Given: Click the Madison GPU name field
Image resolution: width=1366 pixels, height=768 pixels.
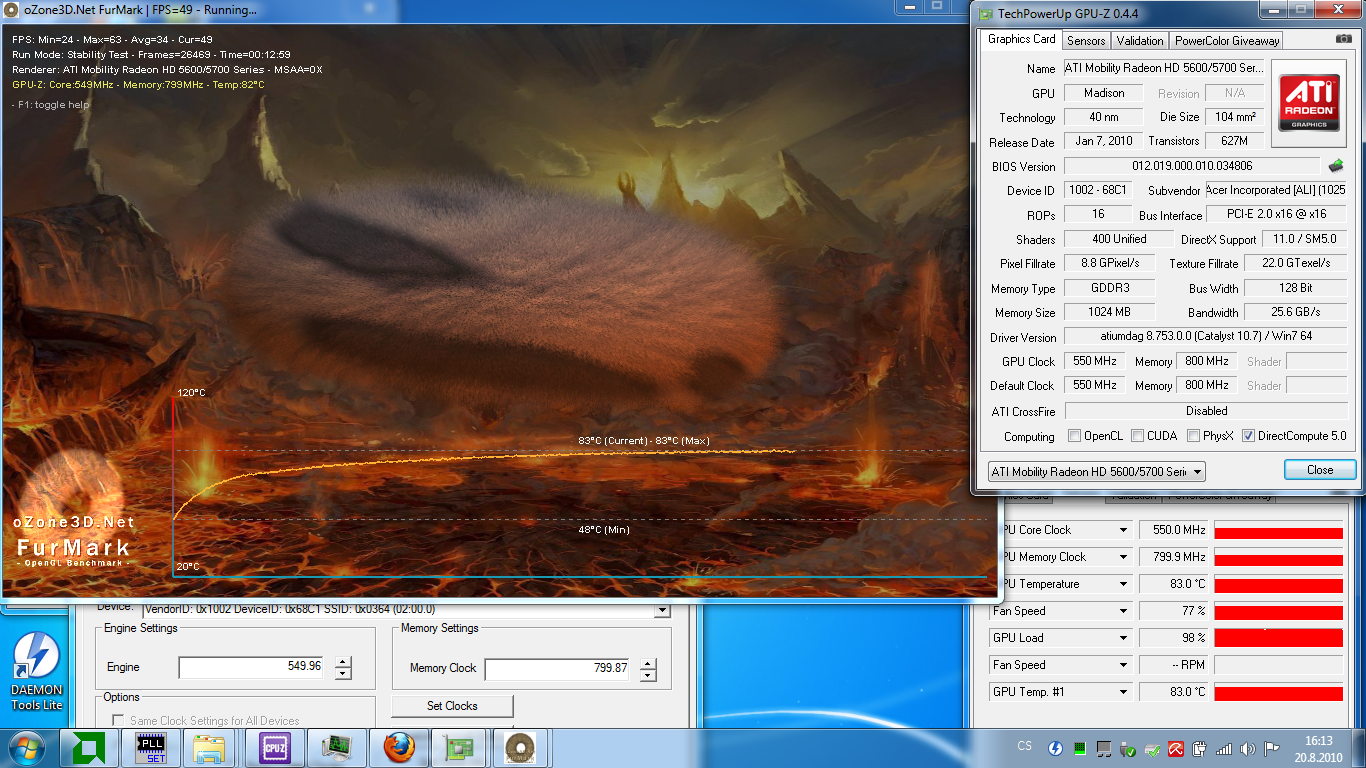Looking at the screenshot, I should [1104, 93].
